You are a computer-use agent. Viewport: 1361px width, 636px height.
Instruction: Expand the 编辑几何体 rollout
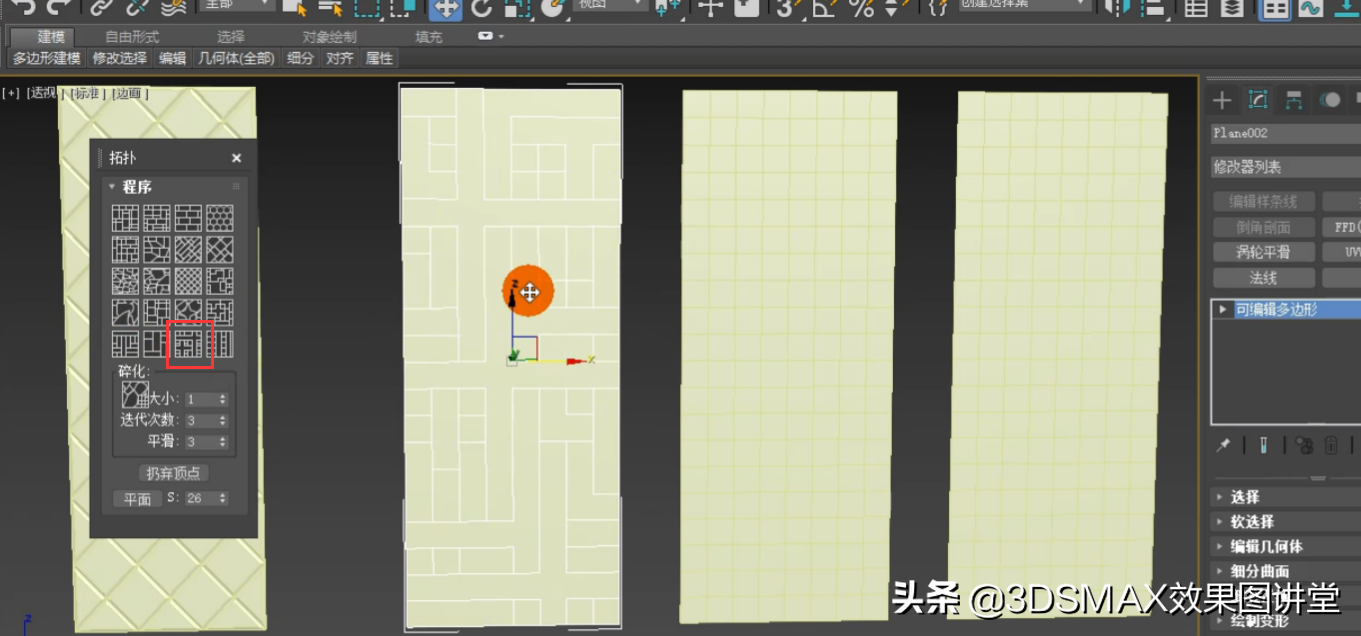click(1286, 547)
